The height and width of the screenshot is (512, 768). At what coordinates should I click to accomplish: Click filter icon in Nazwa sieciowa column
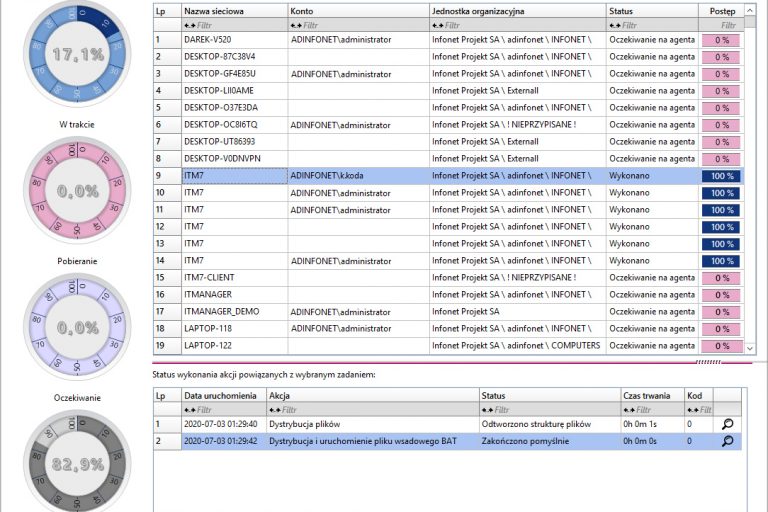click(x=189, y=24)
